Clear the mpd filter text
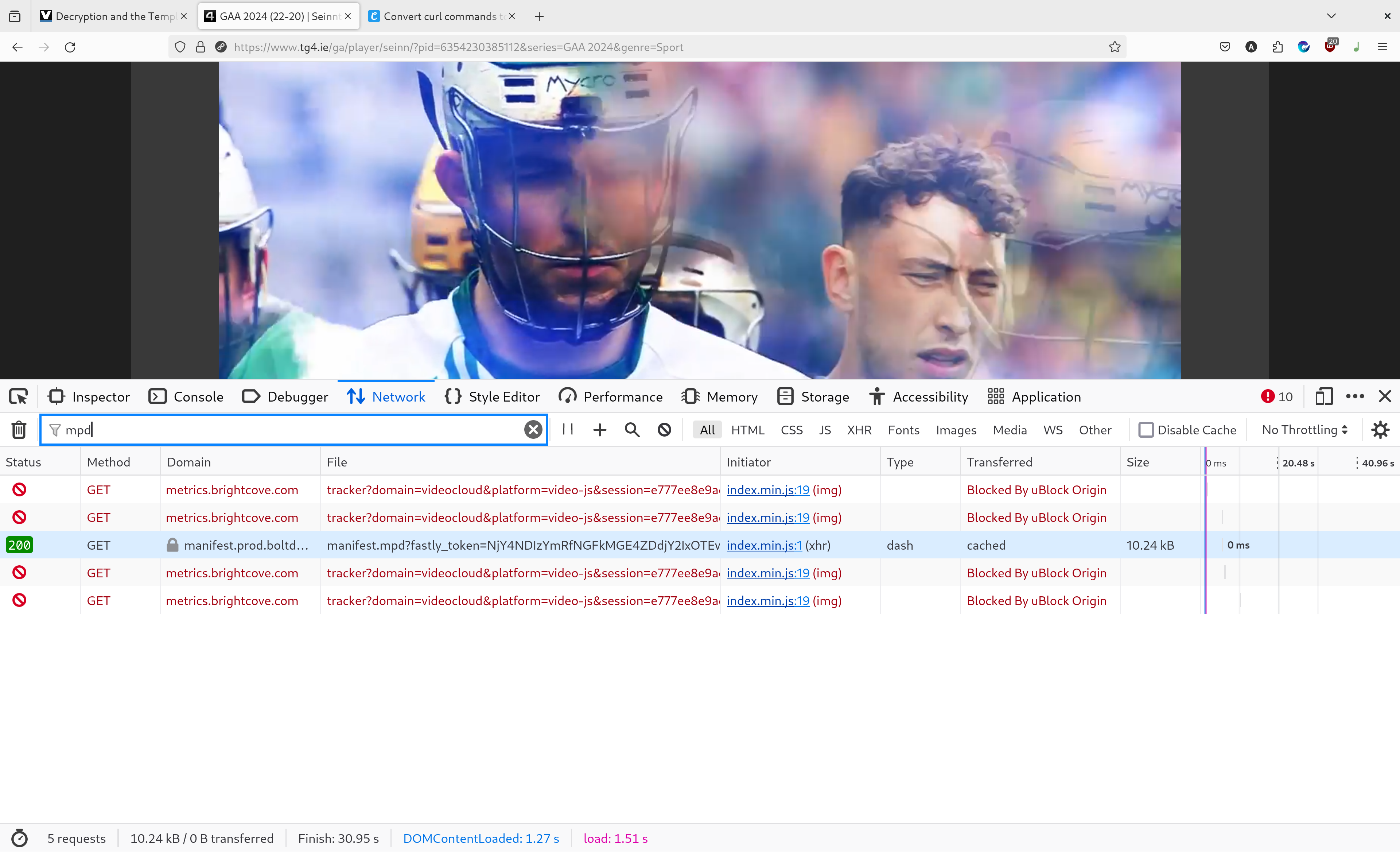 pos(532,430)
